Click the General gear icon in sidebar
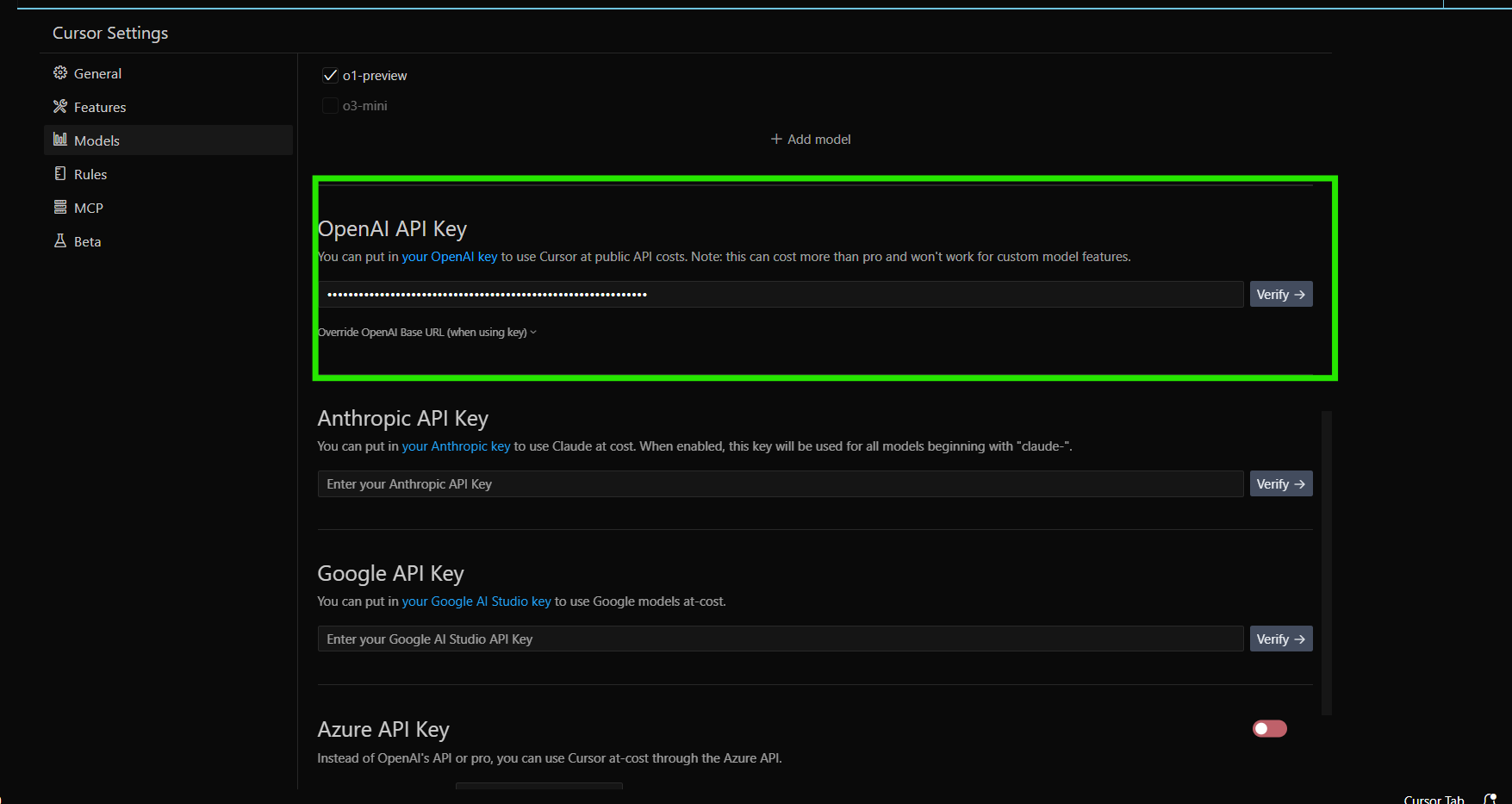1512x804 pixels. pyautogui.click(x=60, y=73)
